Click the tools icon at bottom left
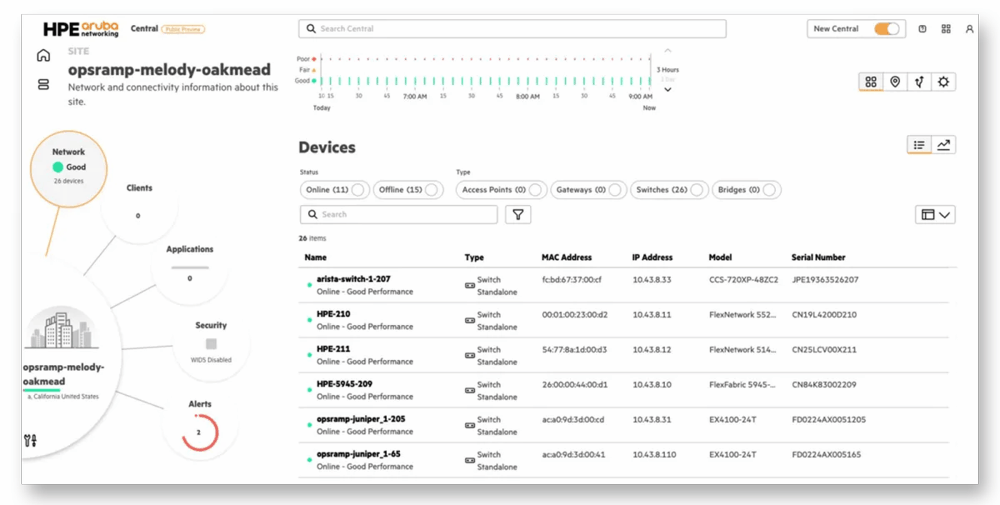 (x=30, y=440)
